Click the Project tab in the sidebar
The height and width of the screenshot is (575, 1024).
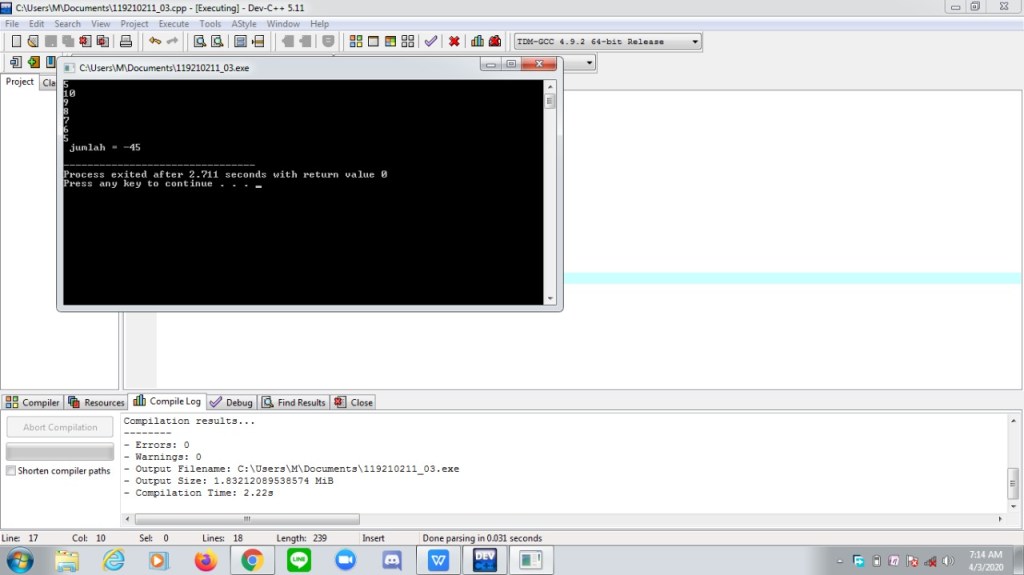coord(20,82)
